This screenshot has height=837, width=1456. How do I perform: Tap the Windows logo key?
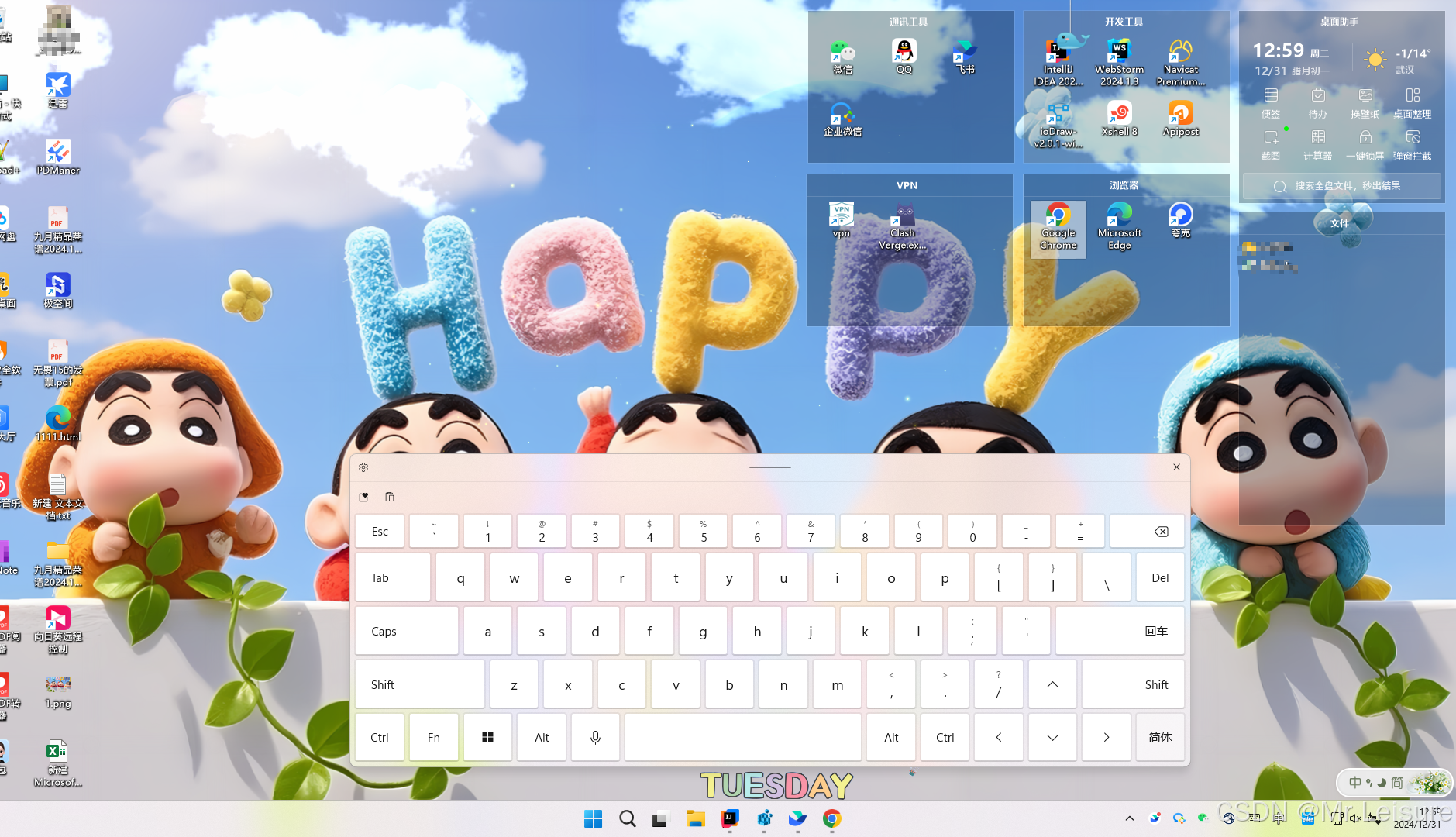click(x=487, y=737)
